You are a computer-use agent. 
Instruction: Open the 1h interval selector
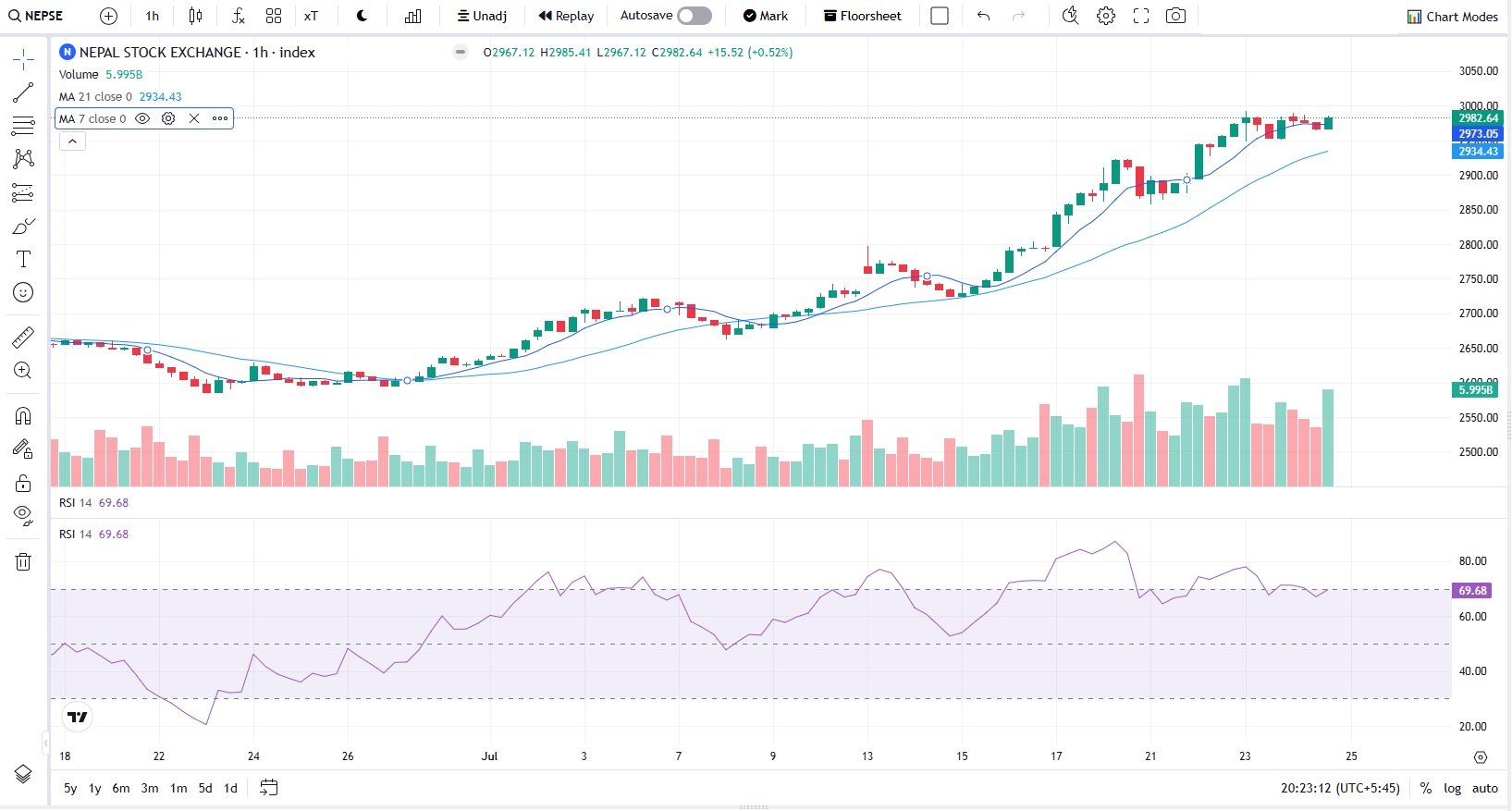pos(153,16)
